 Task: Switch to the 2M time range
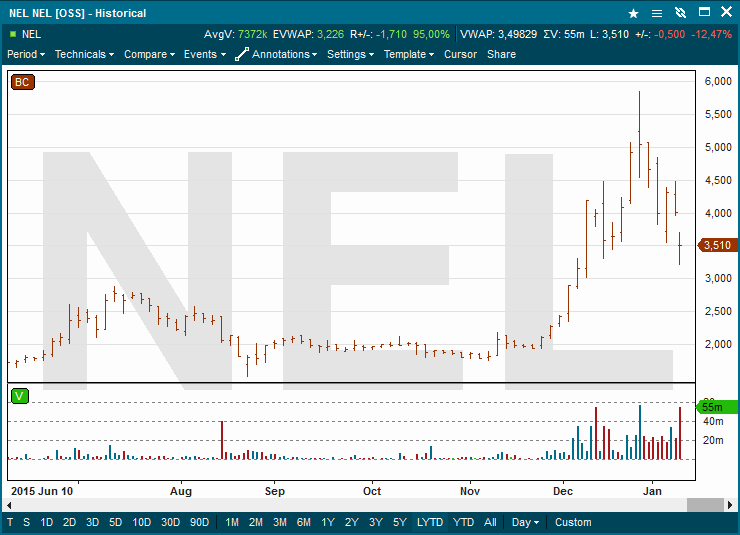click(x=256, y=522)
